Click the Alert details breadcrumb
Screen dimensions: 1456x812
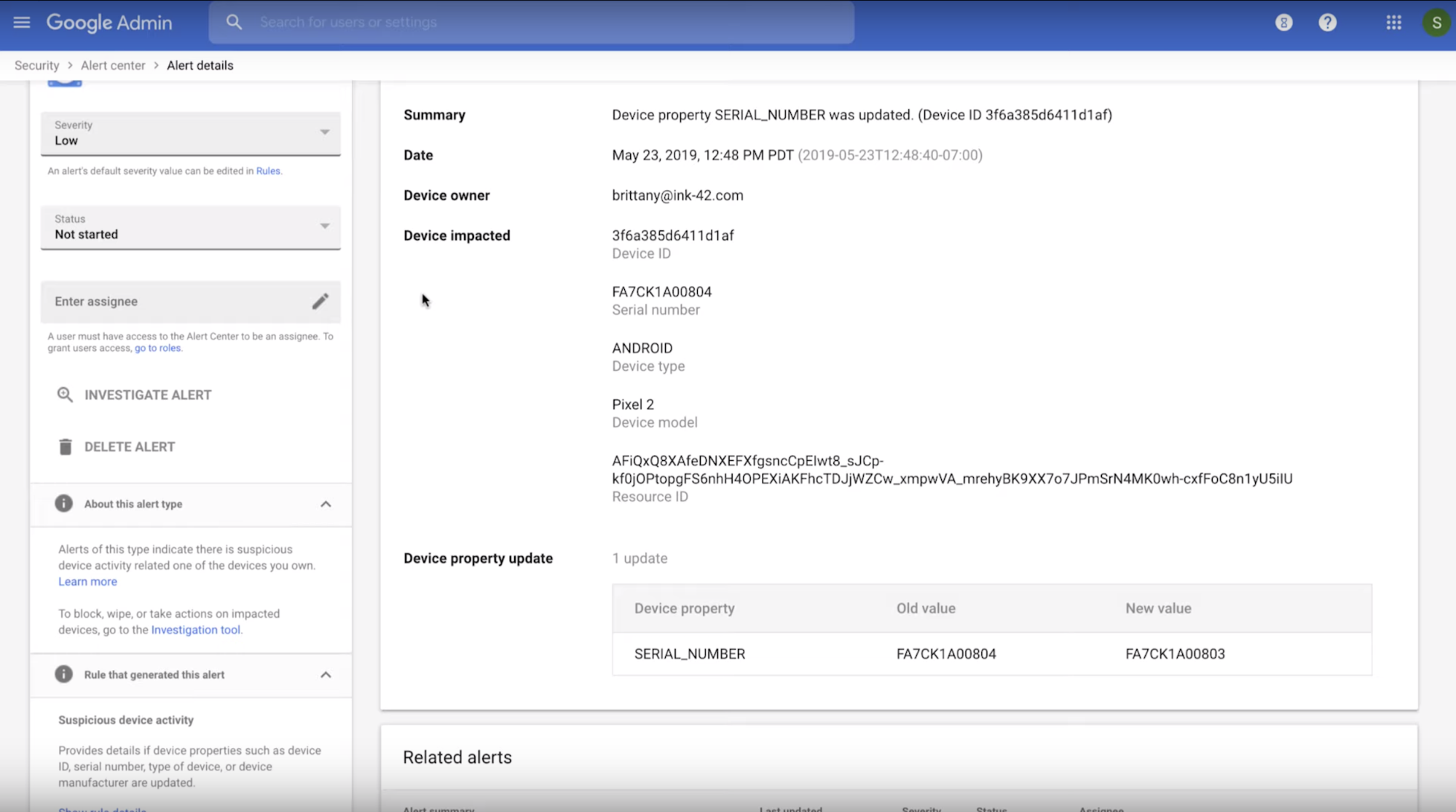[200, 66]
